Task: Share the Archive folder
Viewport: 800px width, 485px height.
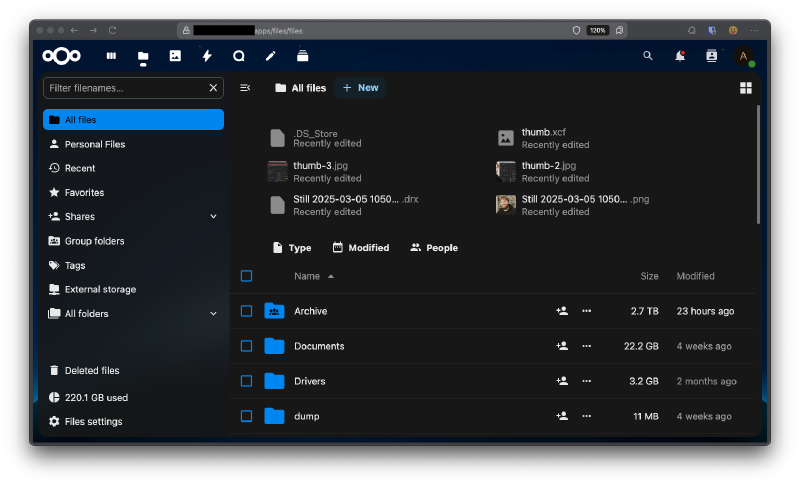Action: click(x=562, y=311)
